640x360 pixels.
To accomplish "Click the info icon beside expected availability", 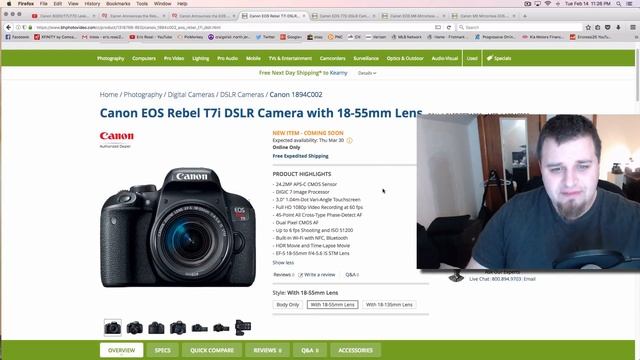I will pyautogui.click(x=349, y=140).
